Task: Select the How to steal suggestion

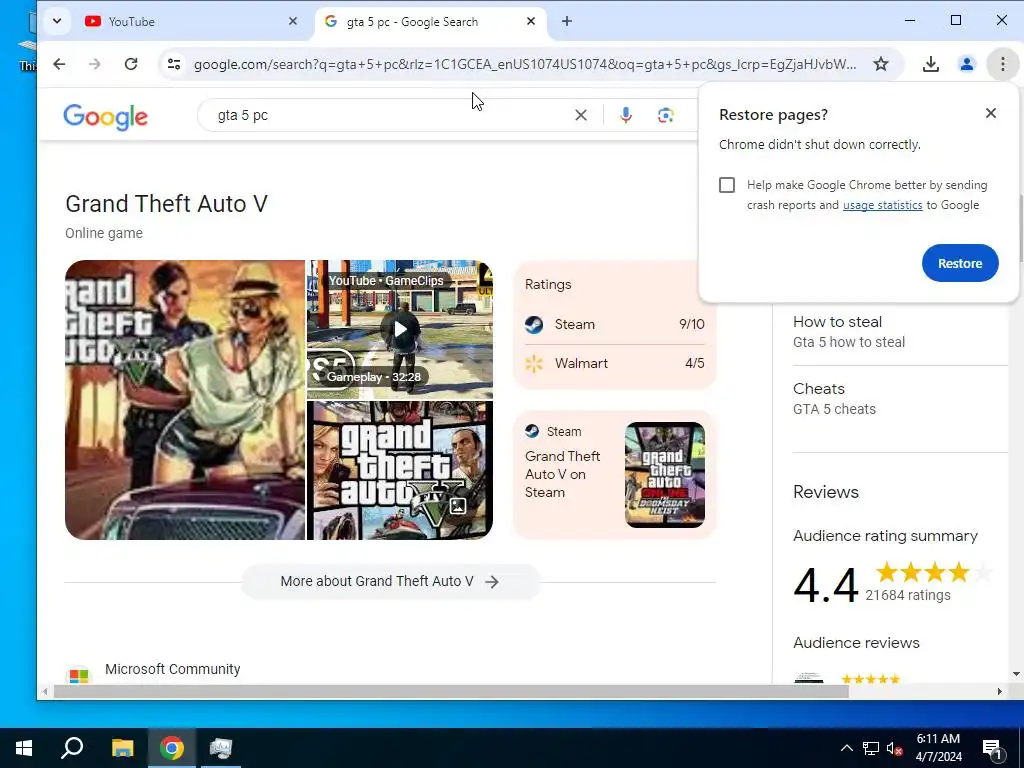Action: click(x=900, y=332)
